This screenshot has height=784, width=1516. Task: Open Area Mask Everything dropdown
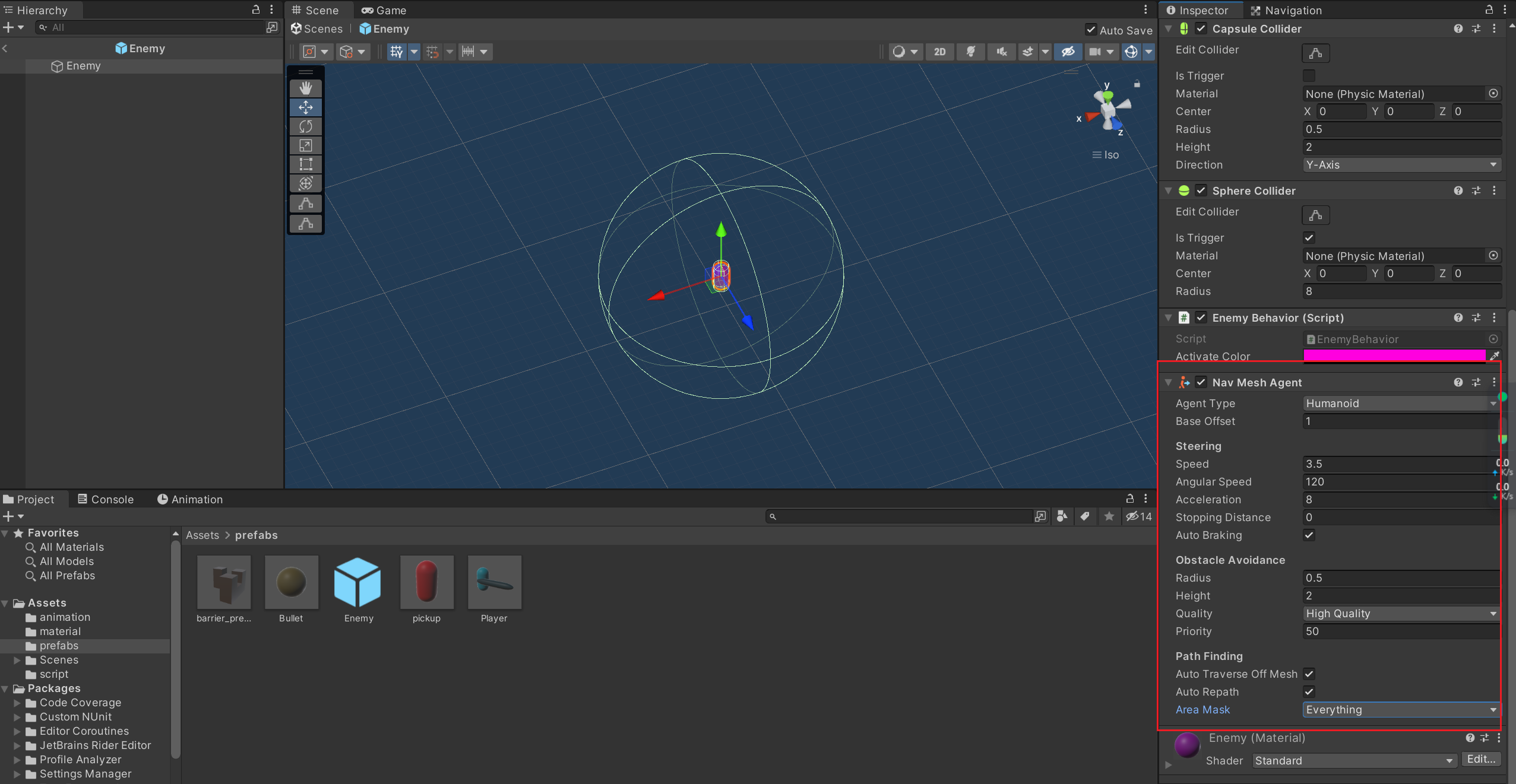tap(1401, 710)
